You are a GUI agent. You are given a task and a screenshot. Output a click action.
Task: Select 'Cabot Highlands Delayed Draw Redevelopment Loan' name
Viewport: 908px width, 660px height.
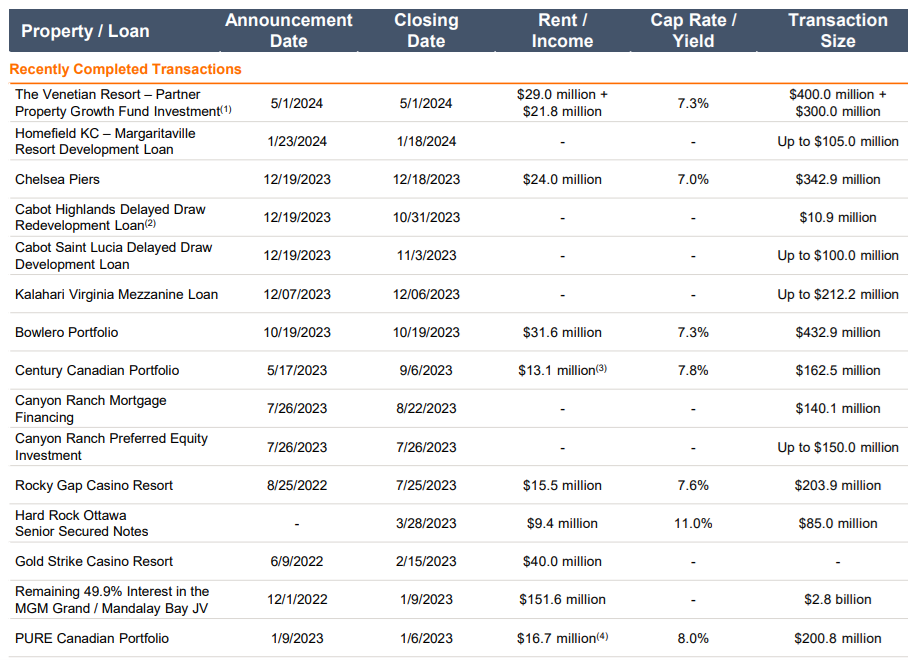point(110,217)
